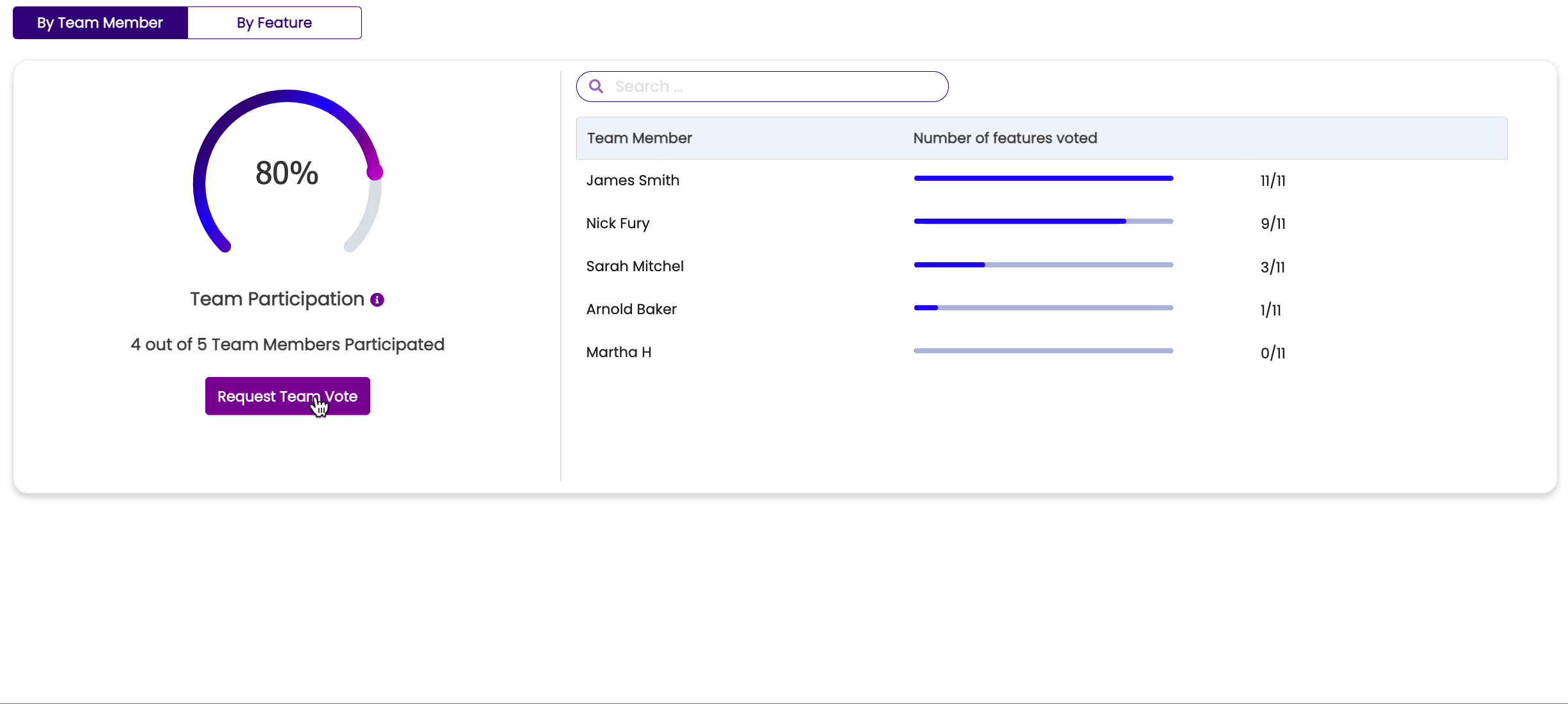1568x704 pixels.
Task: Click Arnold Baker's voting progress bar
Action: pyautogui.click(x=1043, y=308)
